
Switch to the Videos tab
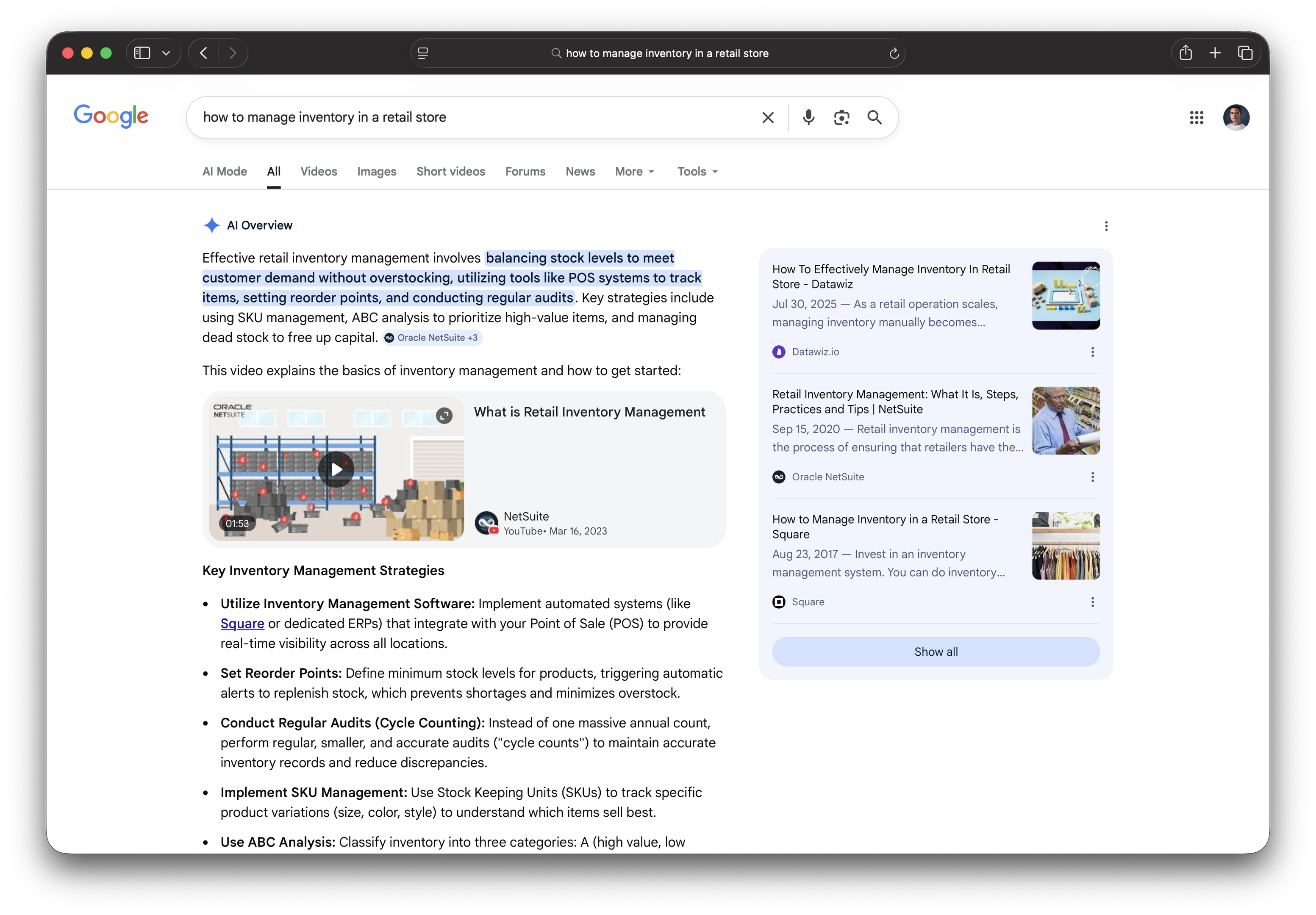pyautogui.click(x=319, y=171)
